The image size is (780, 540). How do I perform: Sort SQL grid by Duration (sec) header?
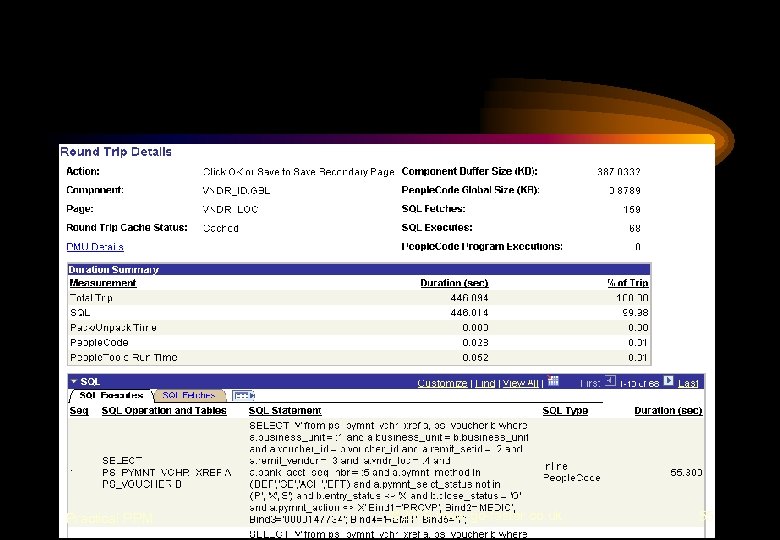point(668,411)
